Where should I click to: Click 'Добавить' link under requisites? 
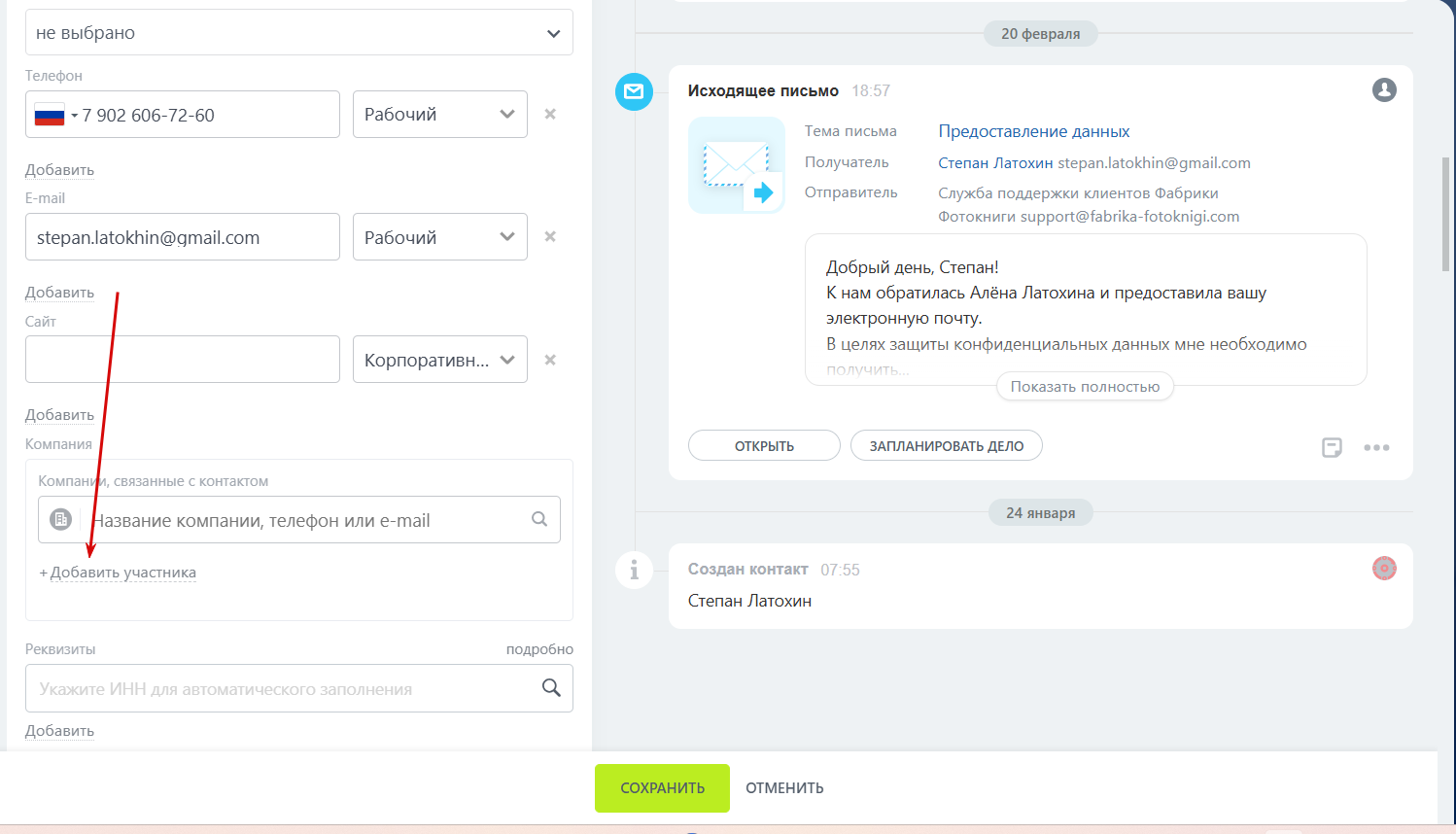[59, 731]
